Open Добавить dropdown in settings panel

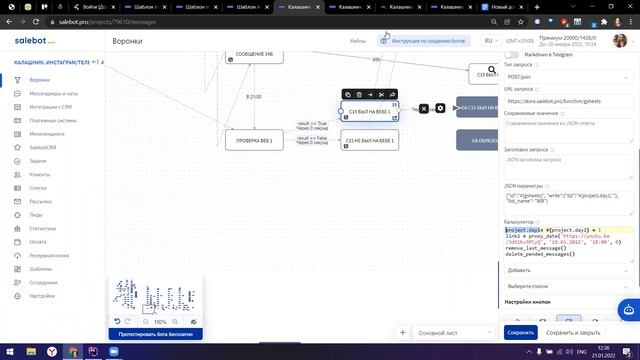point(568,270)
